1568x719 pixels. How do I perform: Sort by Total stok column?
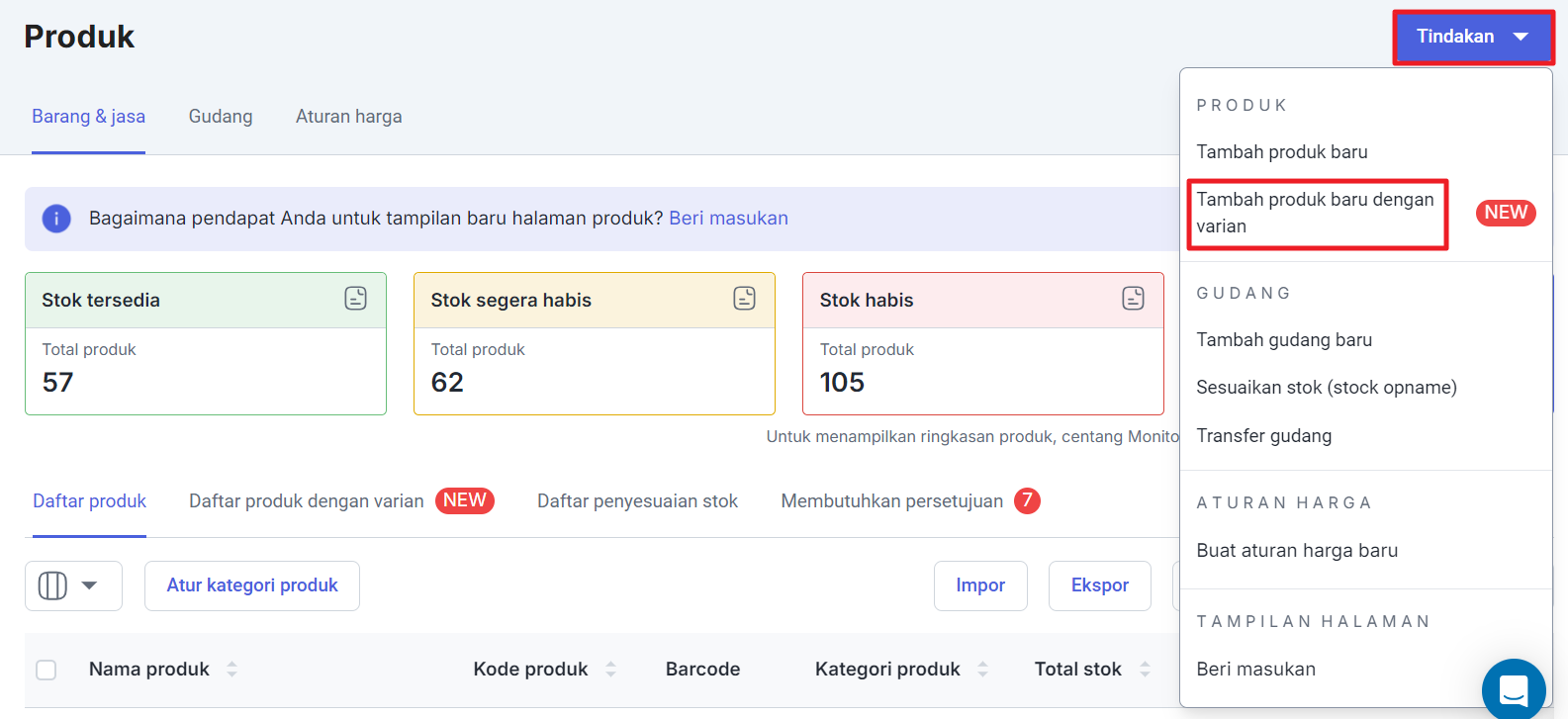coord(1145,670)
